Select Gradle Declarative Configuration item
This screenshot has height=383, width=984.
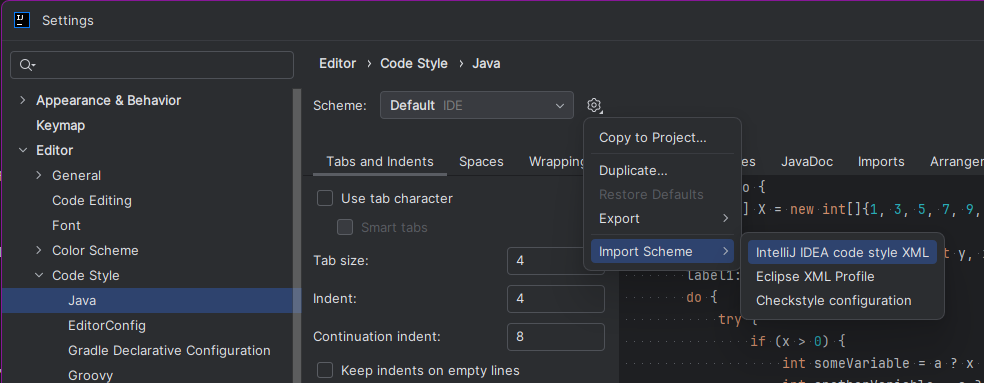pyautogui.click(x=169, y=350)
